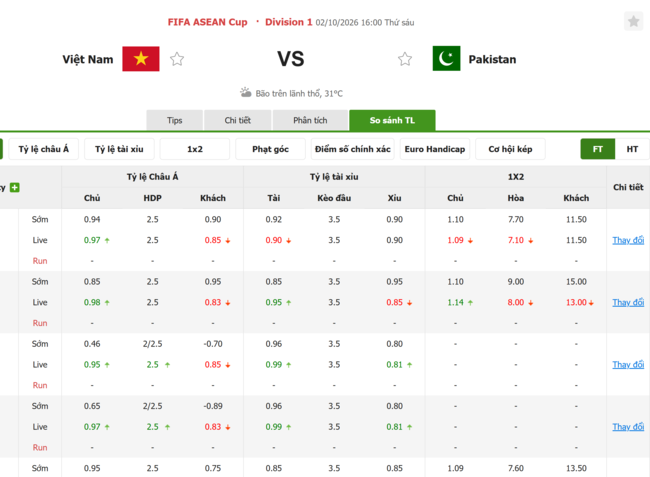This screenshot has width=650, height=477.
Task: Open Thay đổi link in third bookmaker row
Action: point(628,365)
